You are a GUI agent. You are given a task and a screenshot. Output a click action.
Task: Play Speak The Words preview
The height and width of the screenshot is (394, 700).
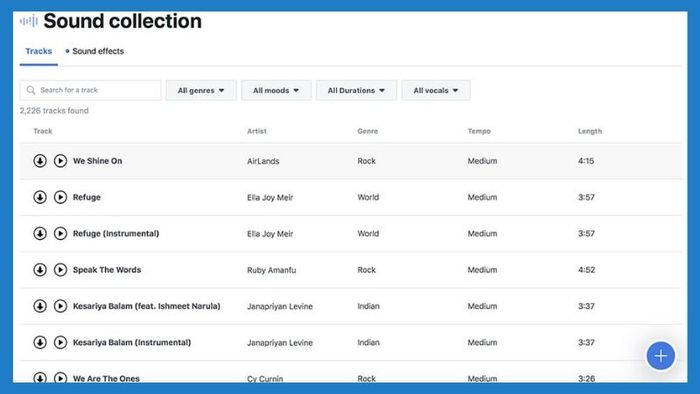(x=60, y=270)
